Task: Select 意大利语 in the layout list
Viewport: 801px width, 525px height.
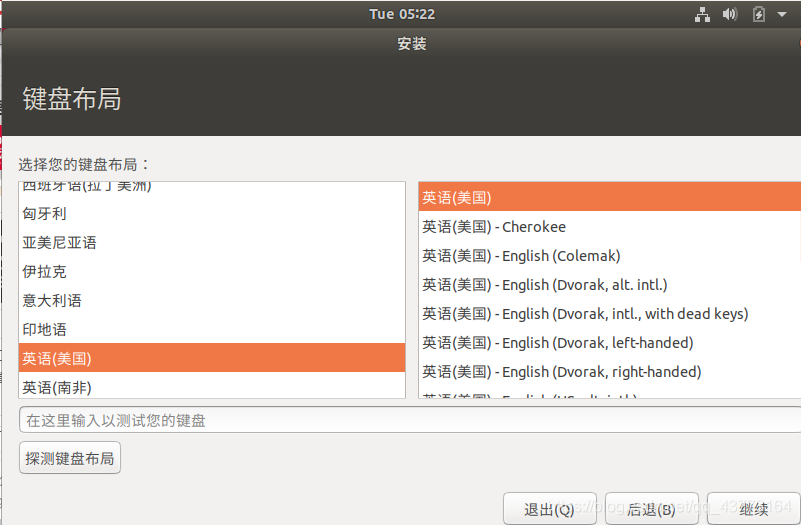Action: (x=212, y=301)
